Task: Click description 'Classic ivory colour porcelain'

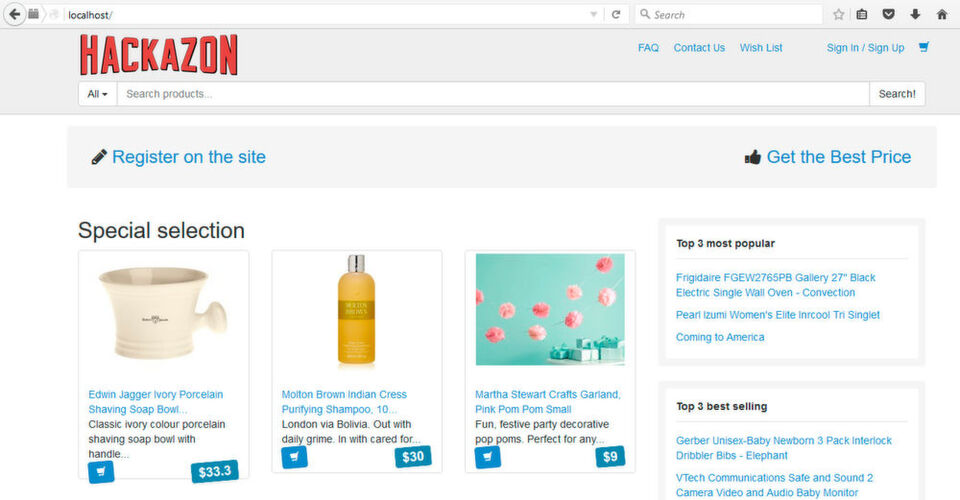Action: [x=157, y=424]
